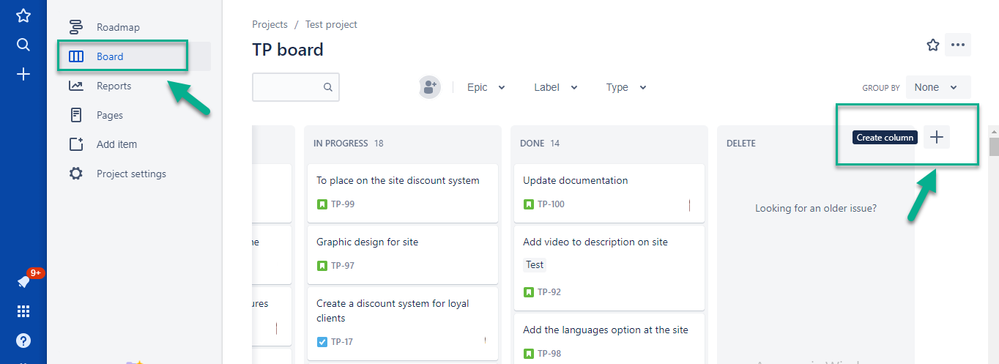Viewport: 999px width, 364px height.
Task: Expand the Label filter dropdown
Action: [556, 87]
